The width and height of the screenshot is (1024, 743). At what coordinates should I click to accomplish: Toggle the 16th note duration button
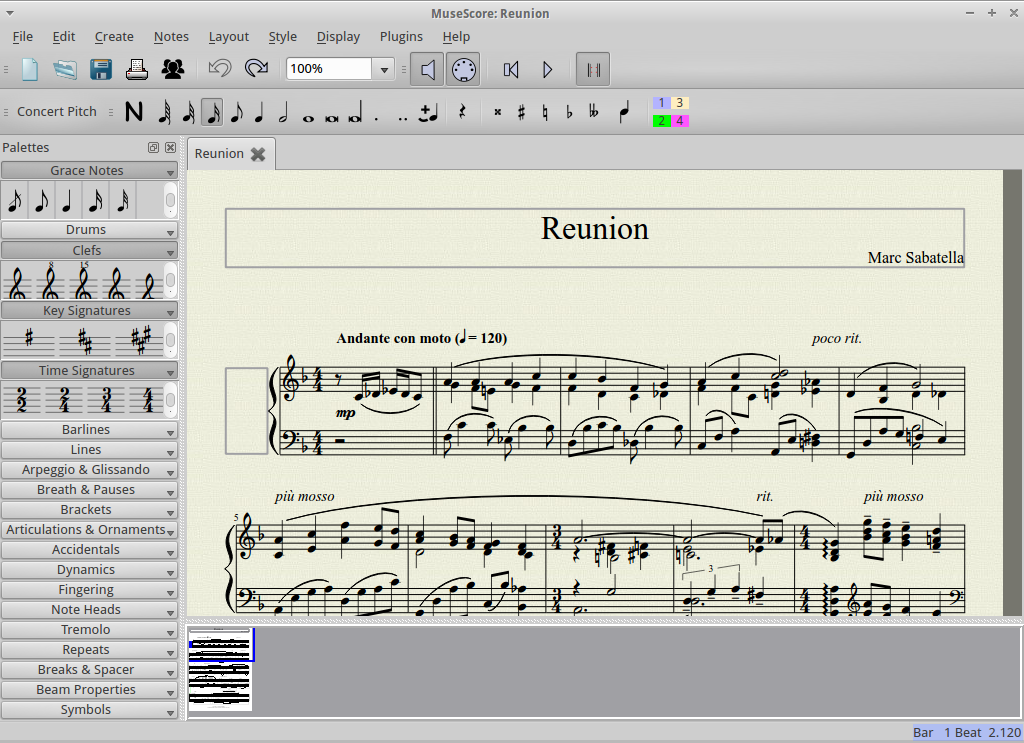point(212,112)
